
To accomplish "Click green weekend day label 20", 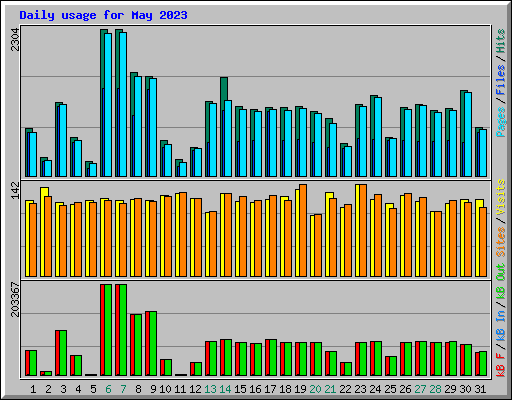I will pyautogui.click(x=315, y=389).
